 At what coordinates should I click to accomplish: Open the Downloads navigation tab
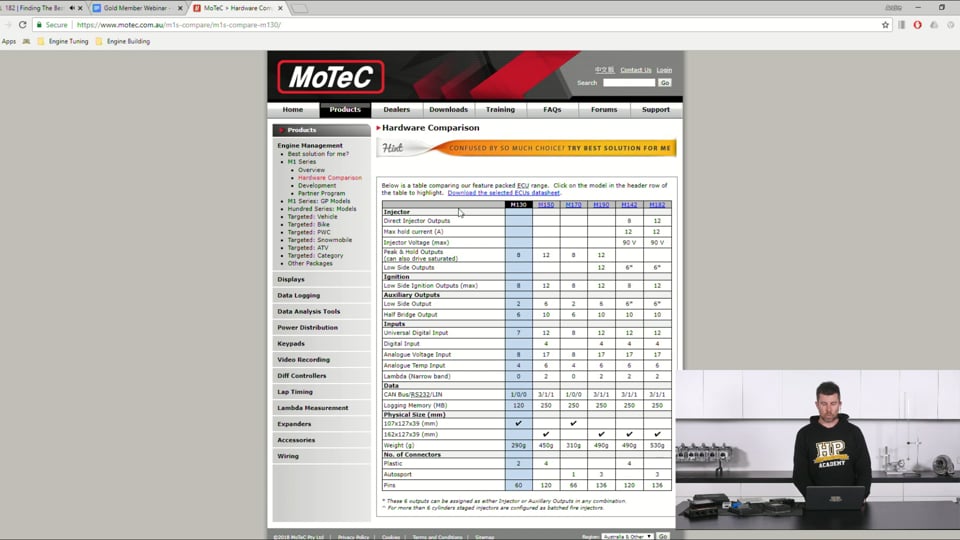[448, 110]
